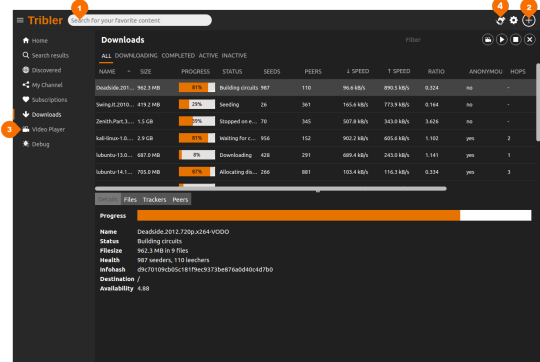Play selected torrent in video player icon
Screen dimensions: 540x362
pyautogui.click(x=488, y=40)
